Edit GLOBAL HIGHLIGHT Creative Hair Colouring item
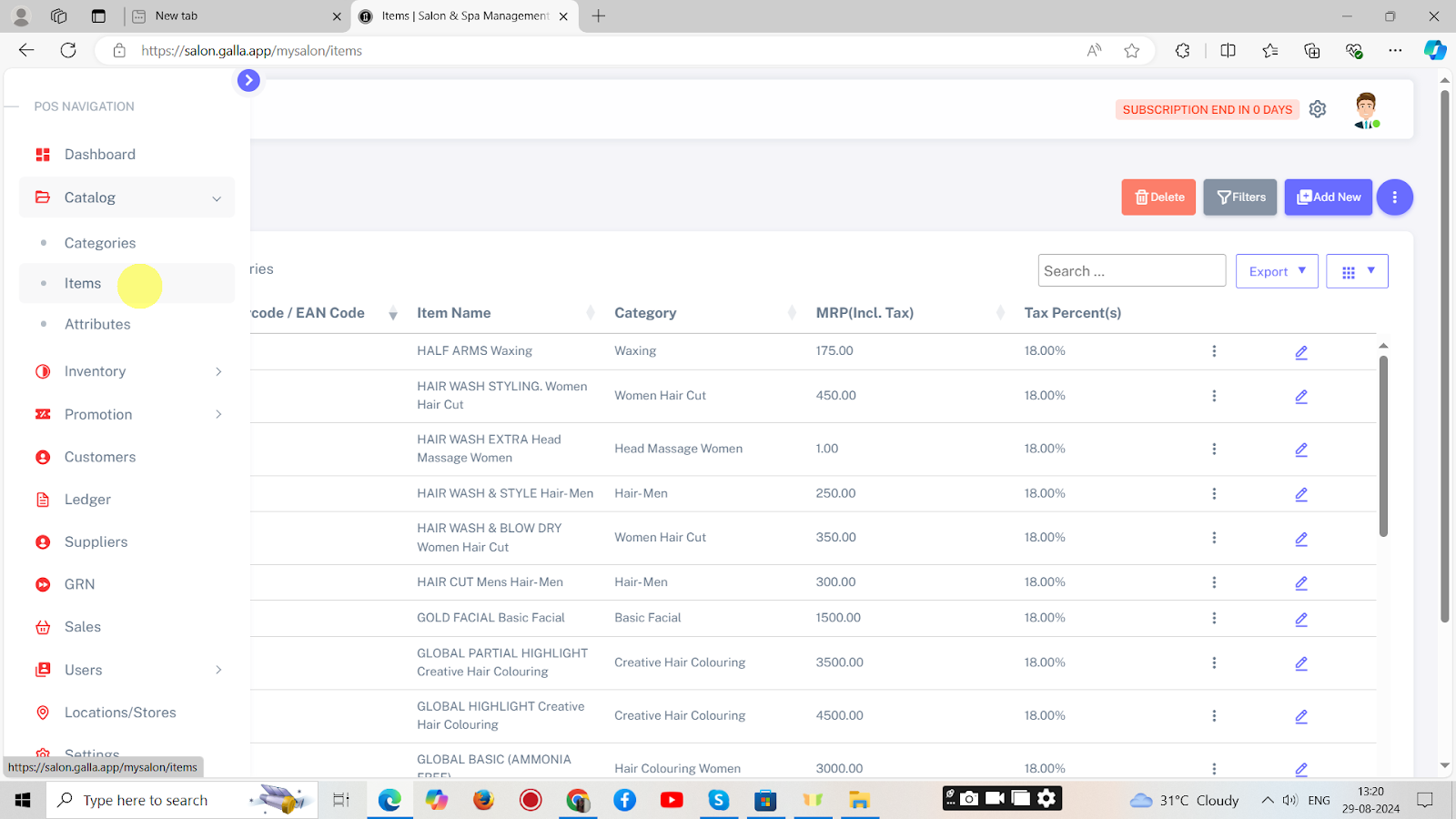Image resolution: width=1456 pixels, height=819 pixels. [x=1301, y=717]
